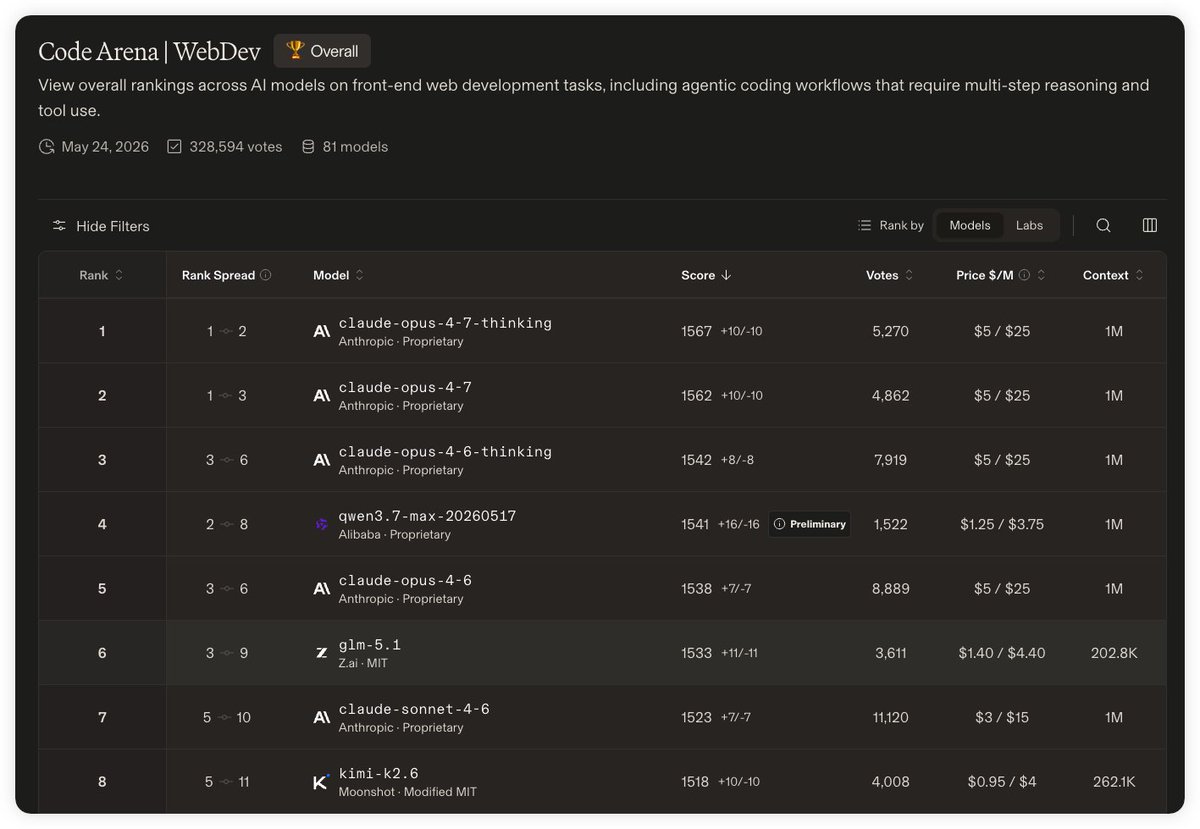Click the trophy icon in Overall badge
This screenshot has width=1200, height=829.
[295, 50]
